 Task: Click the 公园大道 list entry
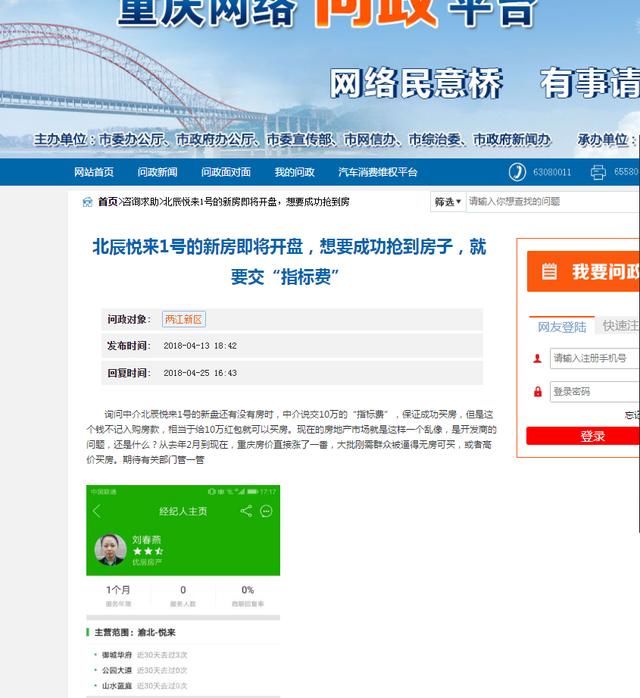[117, 670]
